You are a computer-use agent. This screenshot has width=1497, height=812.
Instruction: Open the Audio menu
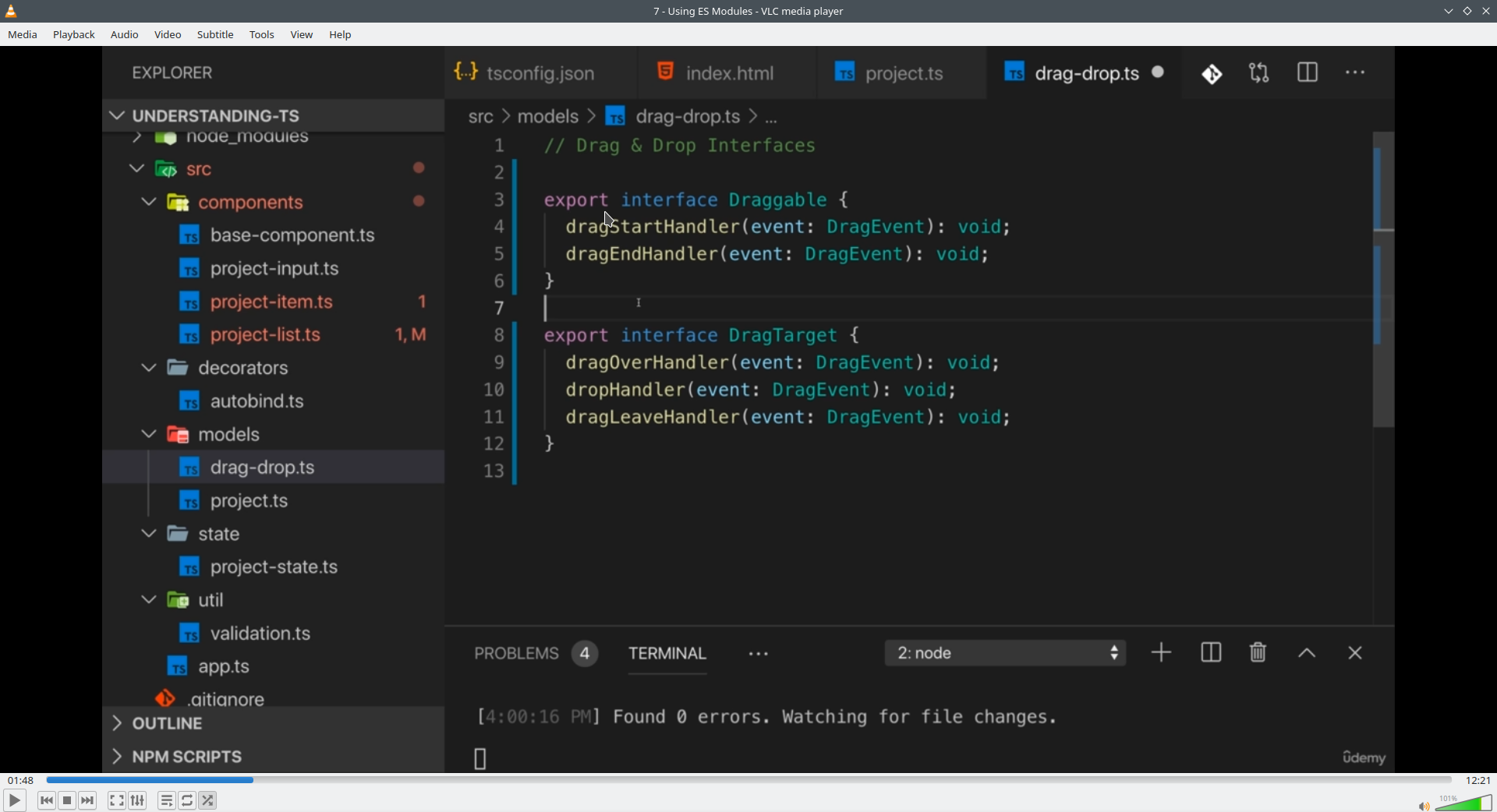[x=125, y=35]
